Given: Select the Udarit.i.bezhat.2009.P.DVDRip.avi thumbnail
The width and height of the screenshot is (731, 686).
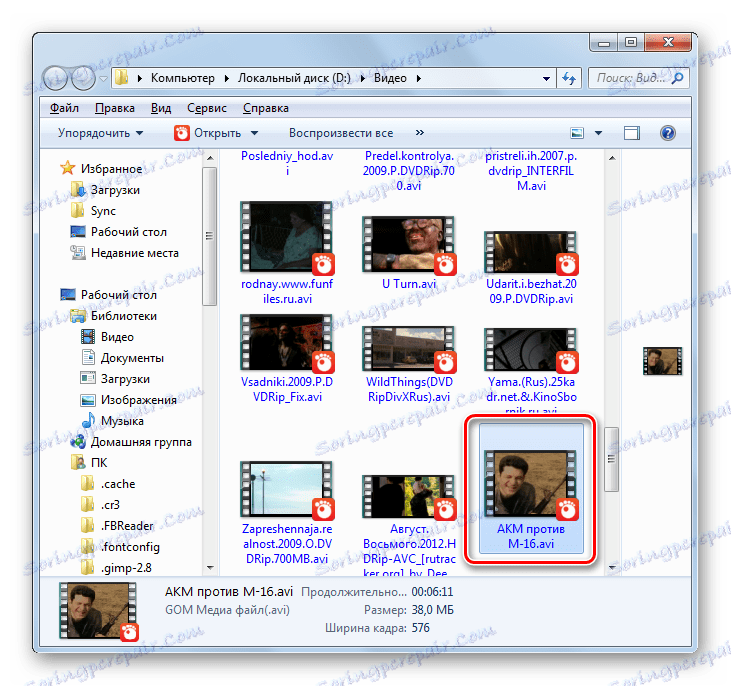Looking at the screenshot, I should 531,252.
